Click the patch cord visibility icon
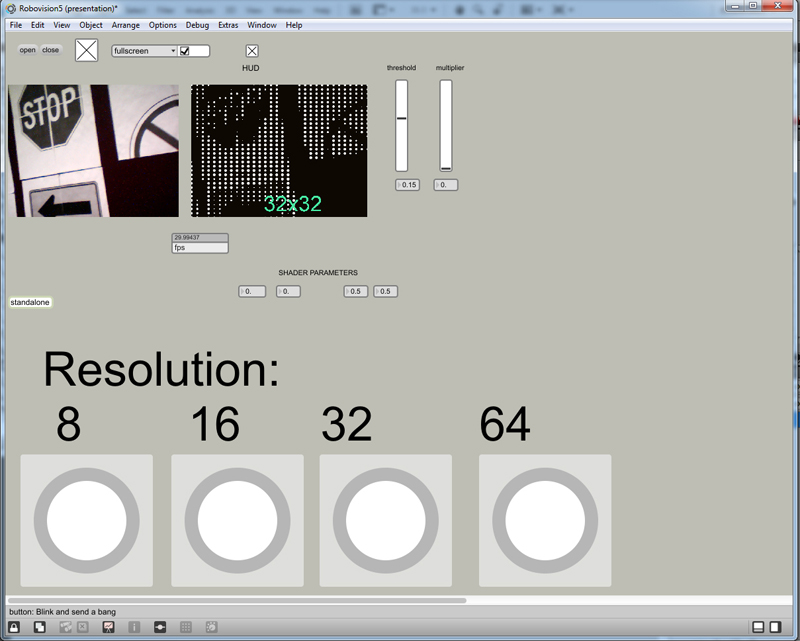Screen dimensions: 800x641 tap(160, 627)
